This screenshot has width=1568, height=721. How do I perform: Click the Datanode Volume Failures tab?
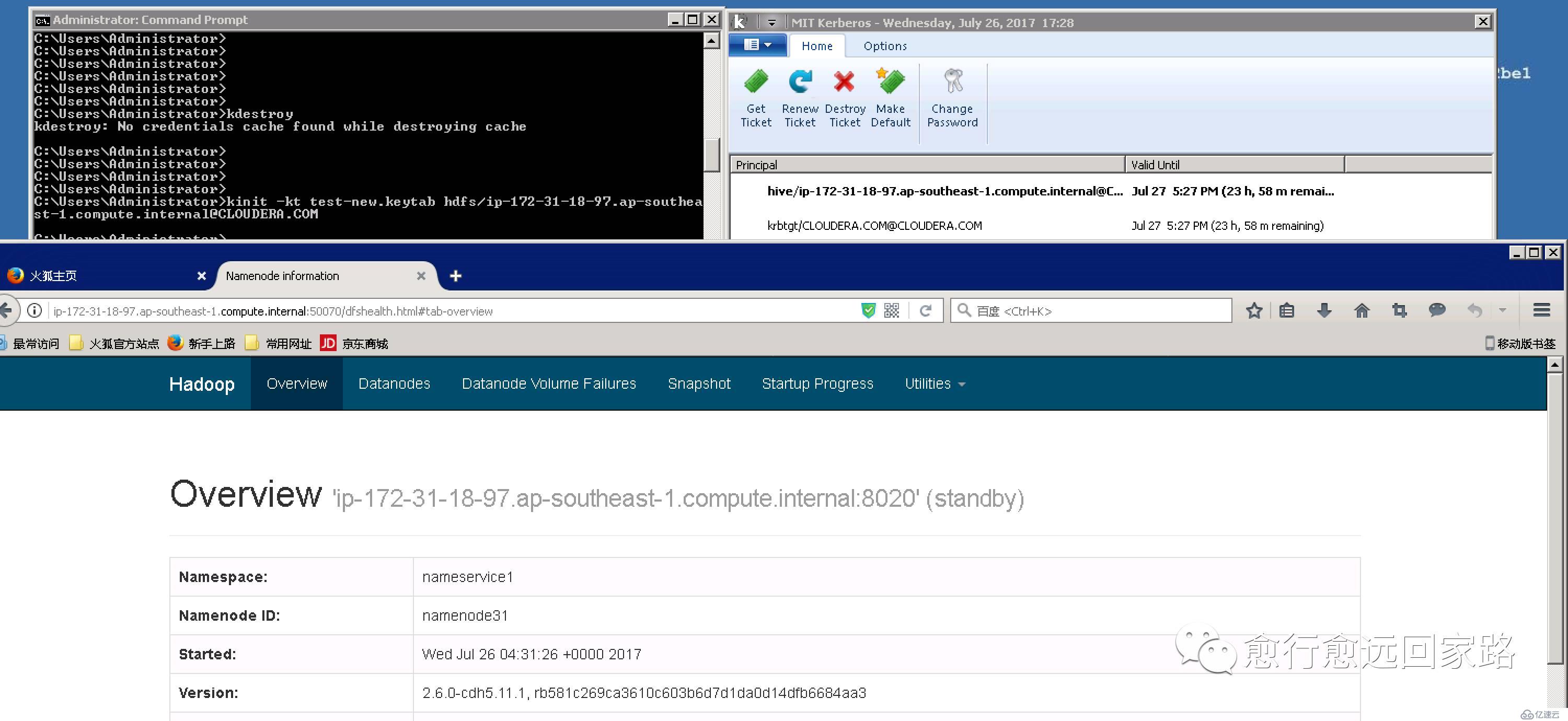[549, 383]
